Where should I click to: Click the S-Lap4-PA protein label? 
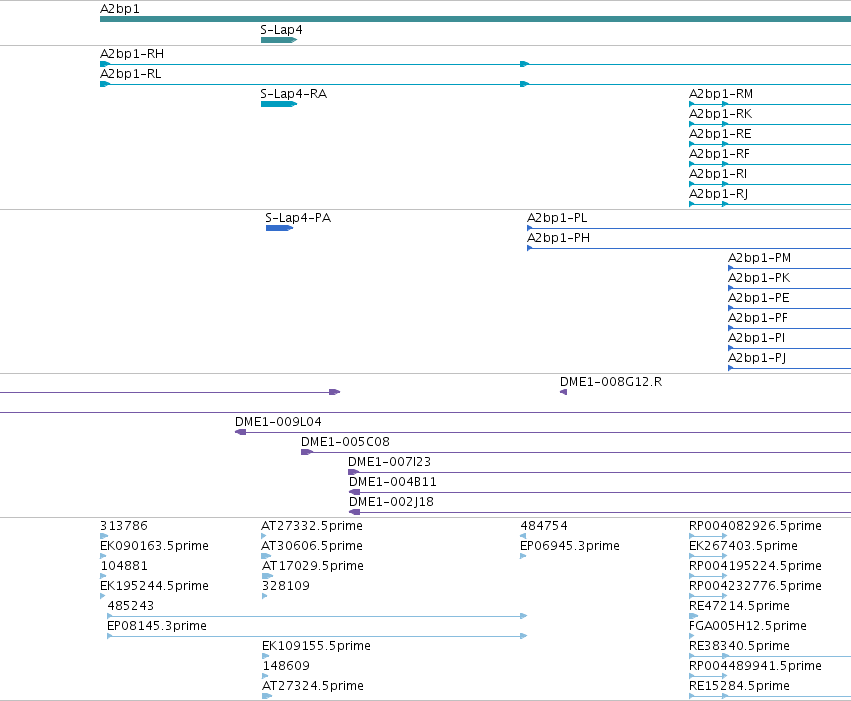(x=298, y=218)
